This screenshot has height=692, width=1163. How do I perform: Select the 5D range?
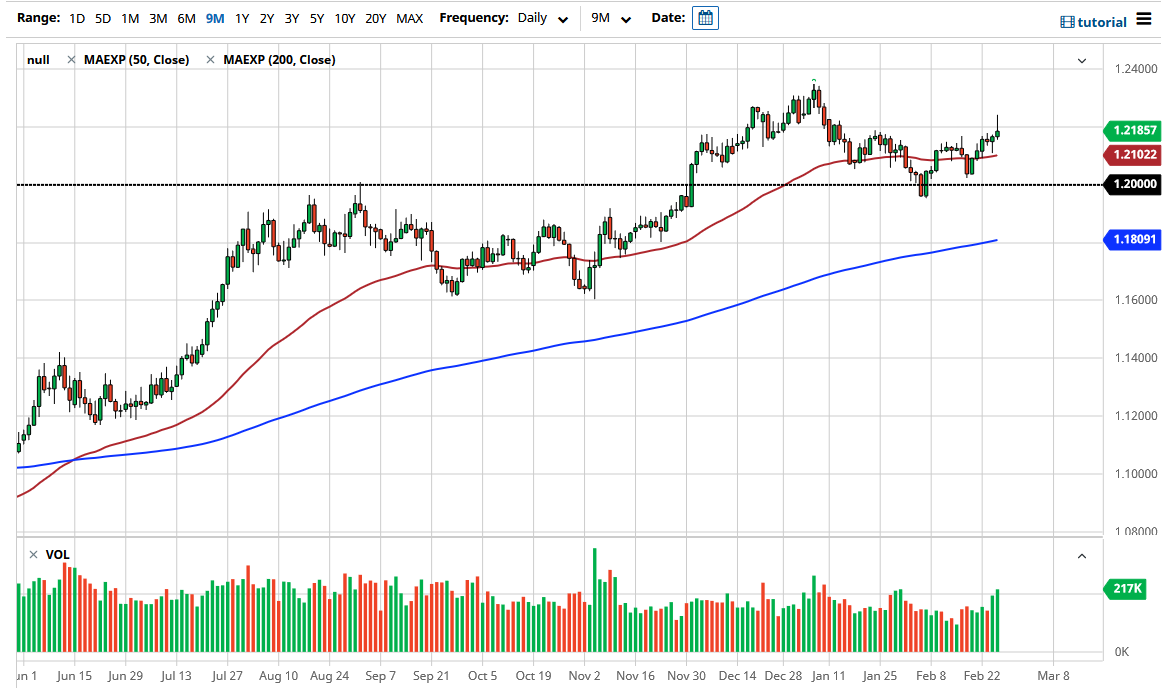103,19
